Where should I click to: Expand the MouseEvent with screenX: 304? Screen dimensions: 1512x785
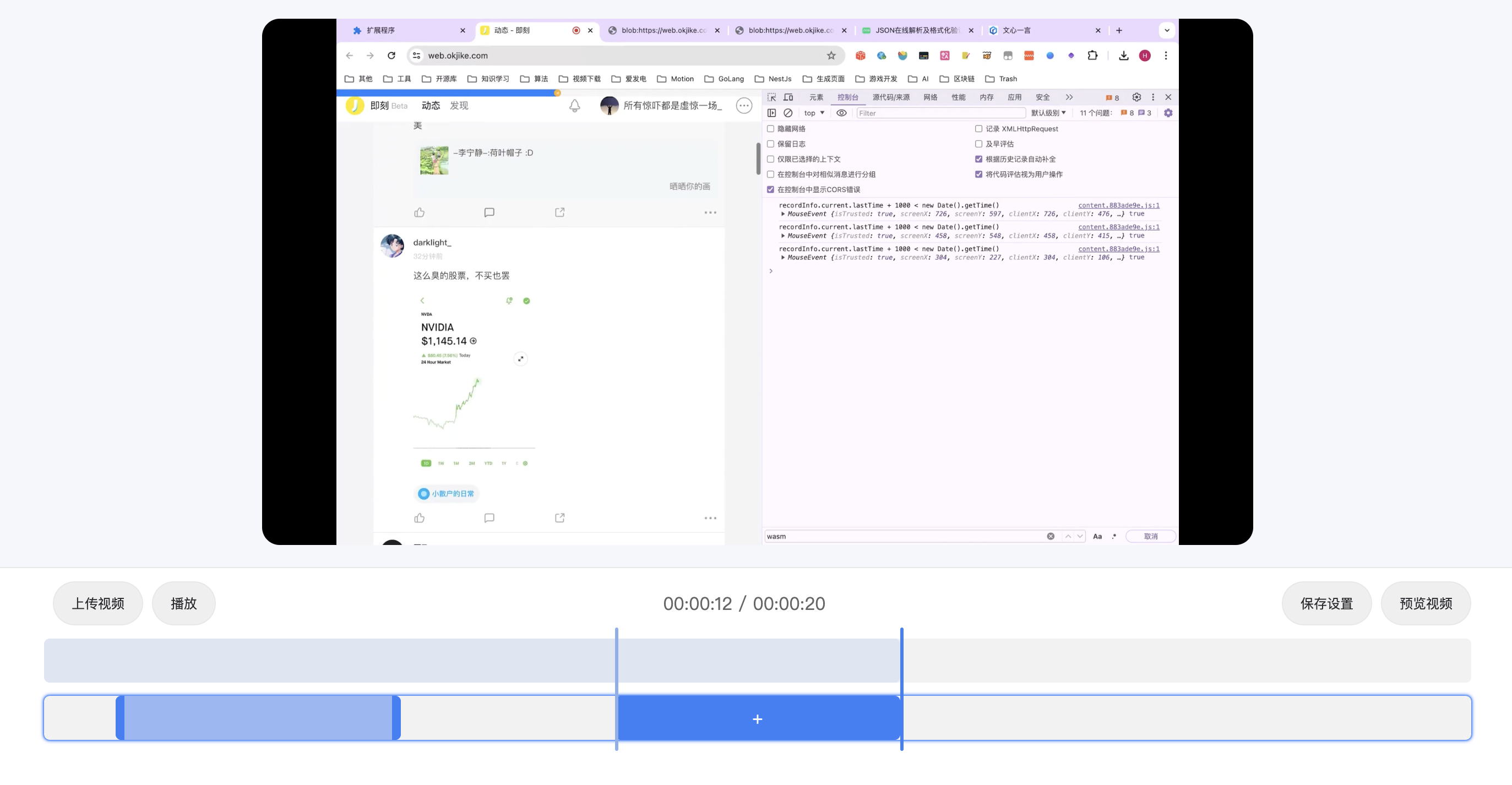(x=783, y=258)
